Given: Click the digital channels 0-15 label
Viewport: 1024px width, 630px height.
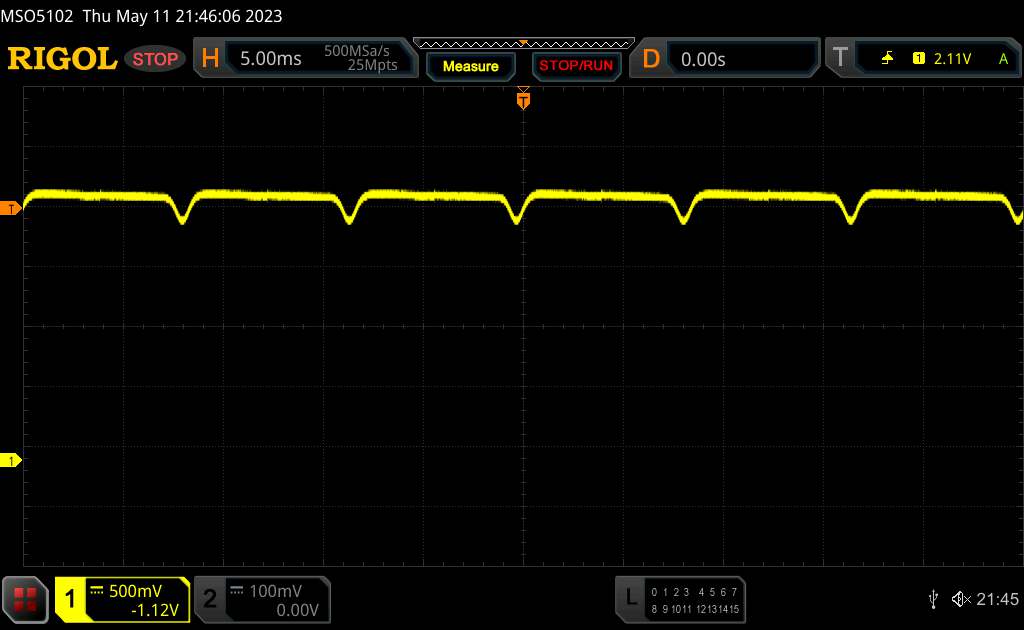Looking at the screenshot, I should pos(695,601).
